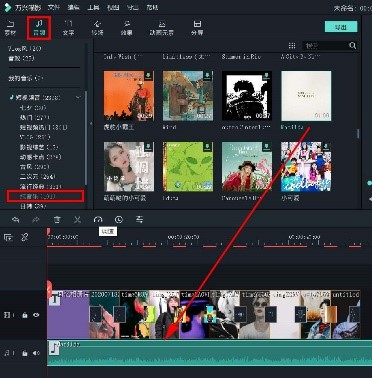Select the 古风 category
The image size is (372, 378).
(35, 167)
